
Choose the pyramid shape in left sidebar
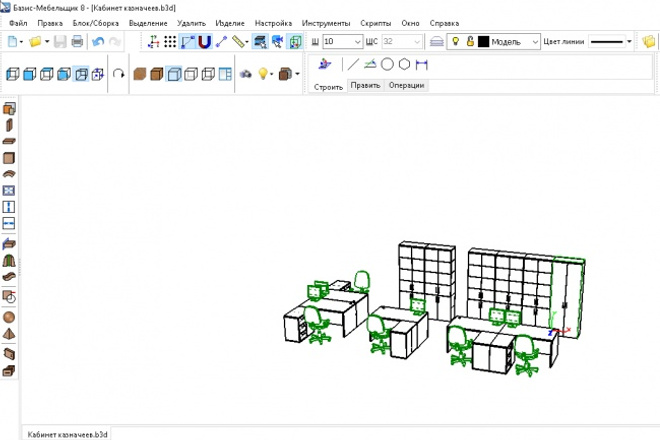point(9,334)
